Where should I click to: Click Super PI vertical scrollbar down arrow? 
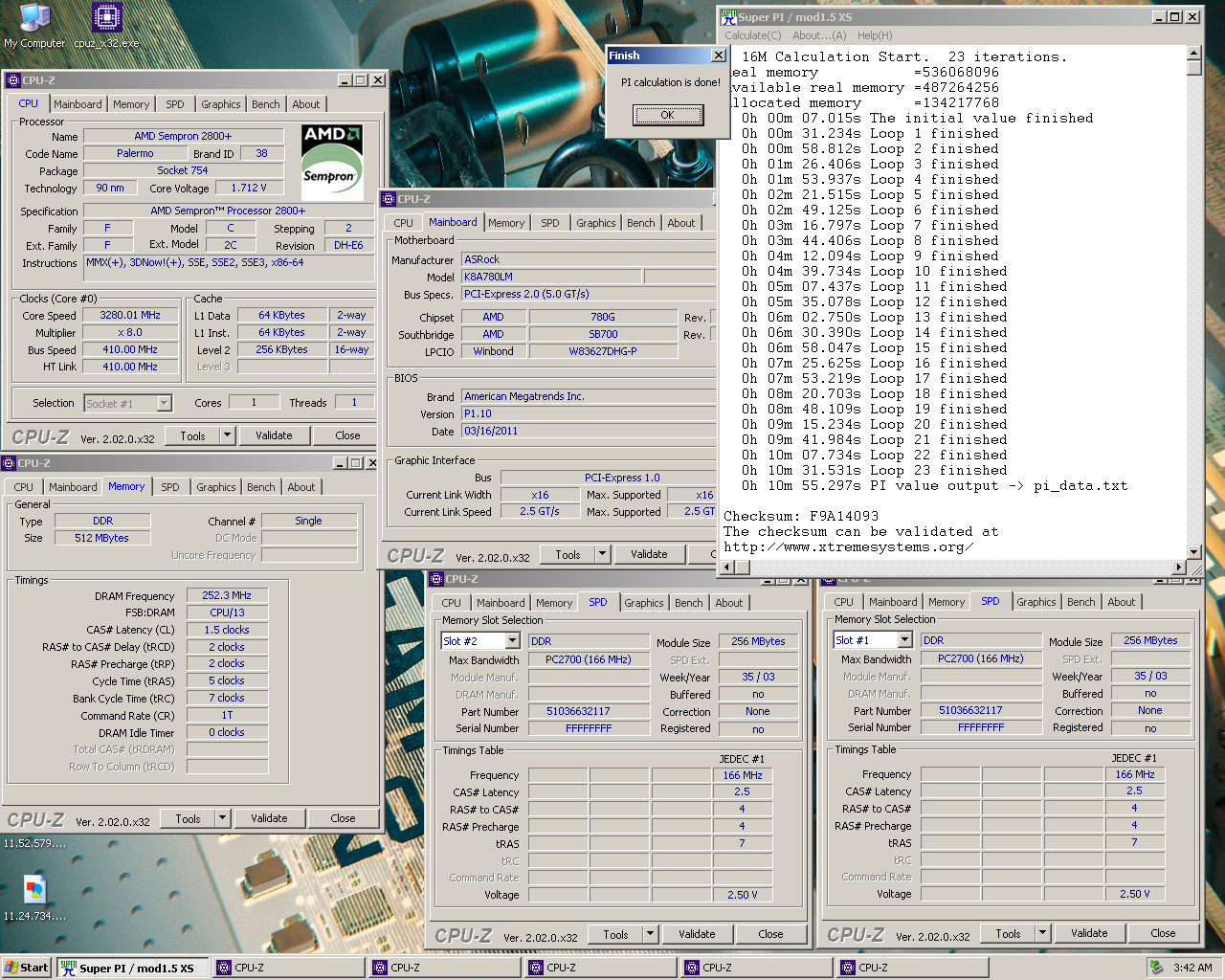click(1193, 552)
